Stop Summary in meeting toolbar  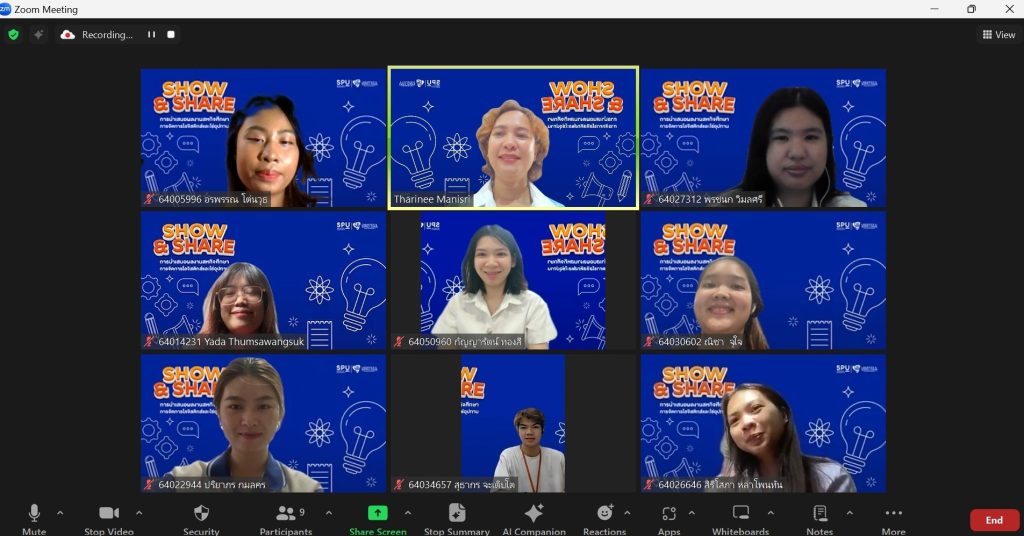click(456, 519)
